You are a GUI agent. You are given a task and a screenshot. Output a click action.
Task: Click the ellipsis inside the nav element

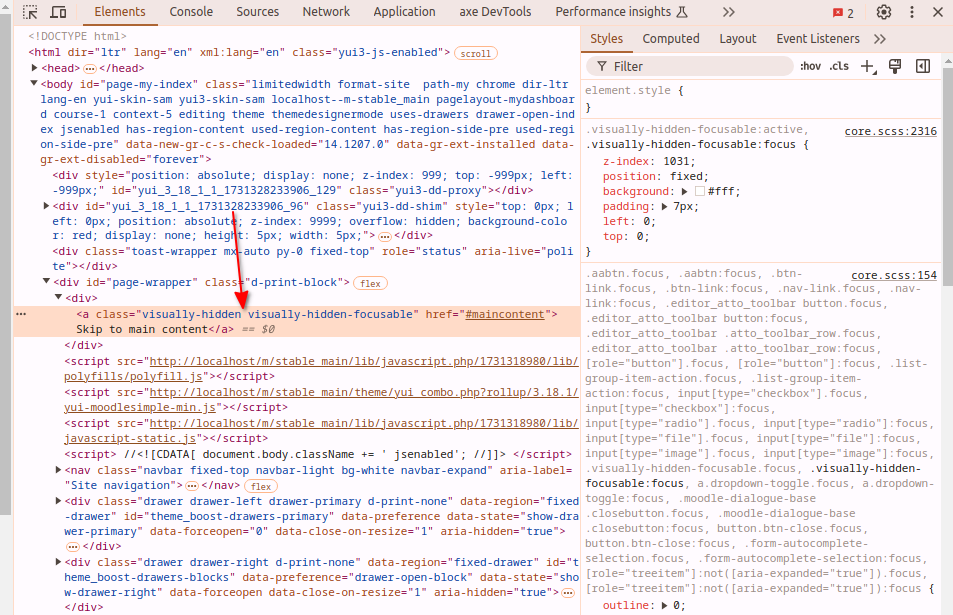point(192,486)
